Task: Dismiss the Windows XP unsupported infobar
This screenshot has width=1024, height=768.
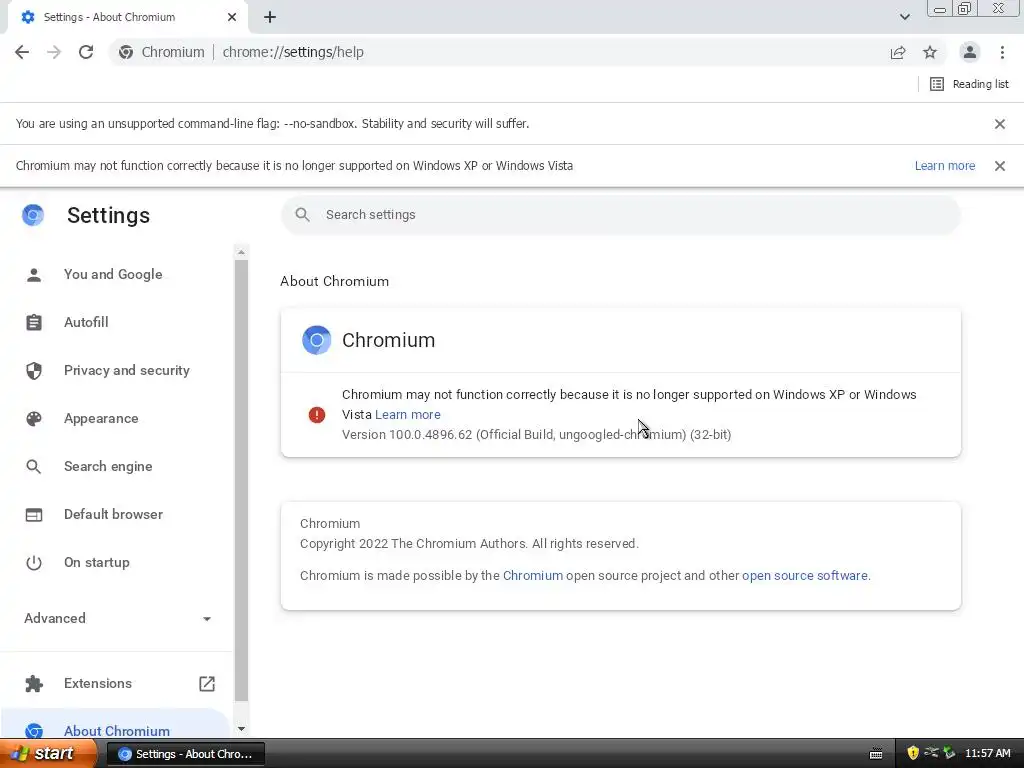Action: (1000, 166)
